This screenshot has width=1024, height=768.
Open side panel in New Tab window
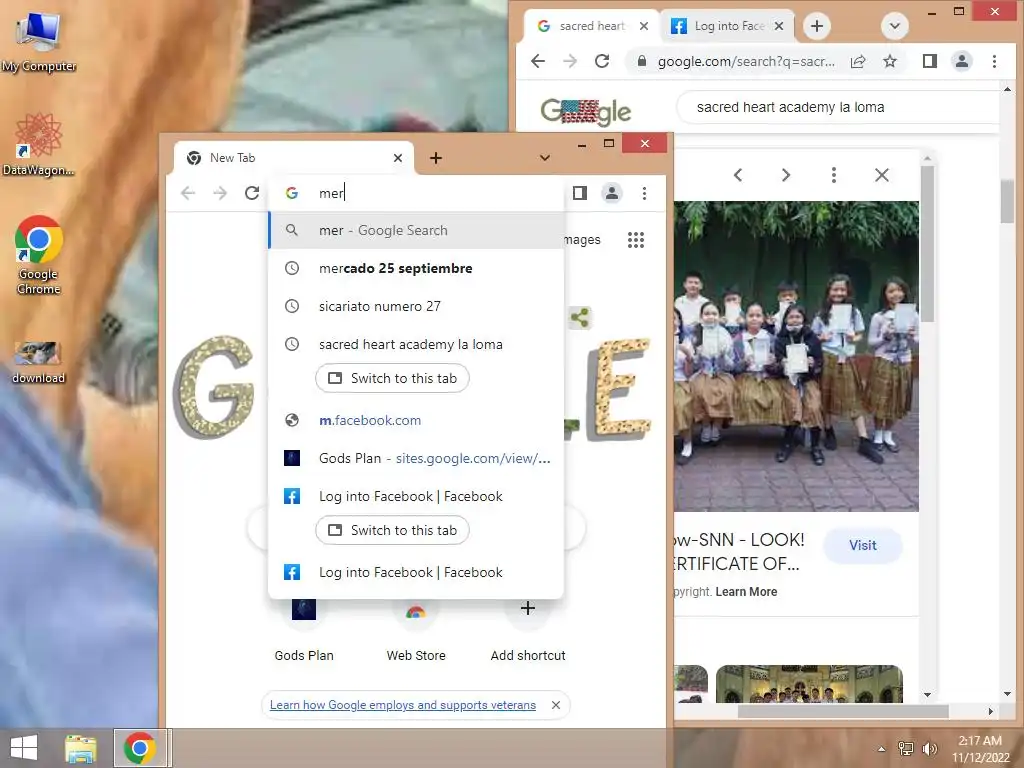580,193
